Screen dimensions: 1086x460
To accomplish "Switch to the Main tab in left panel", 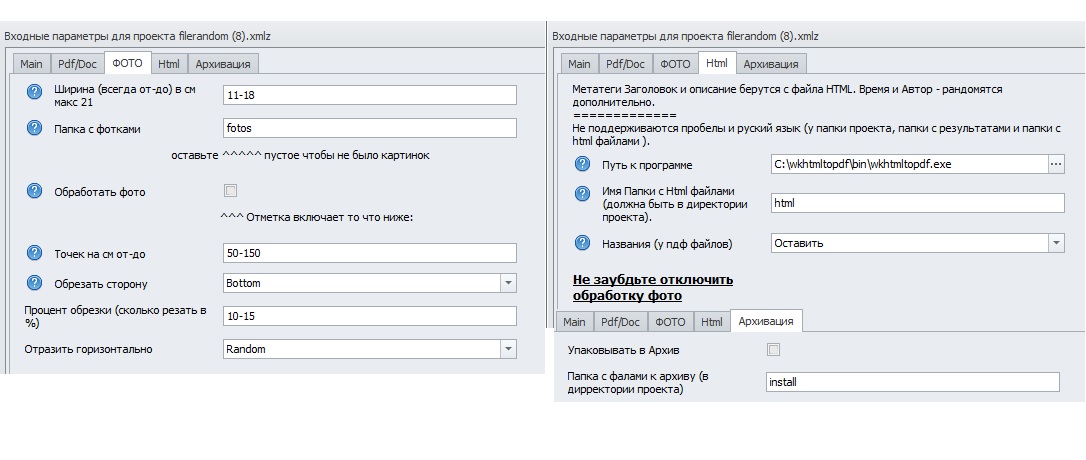I will [x=31, y=63].
